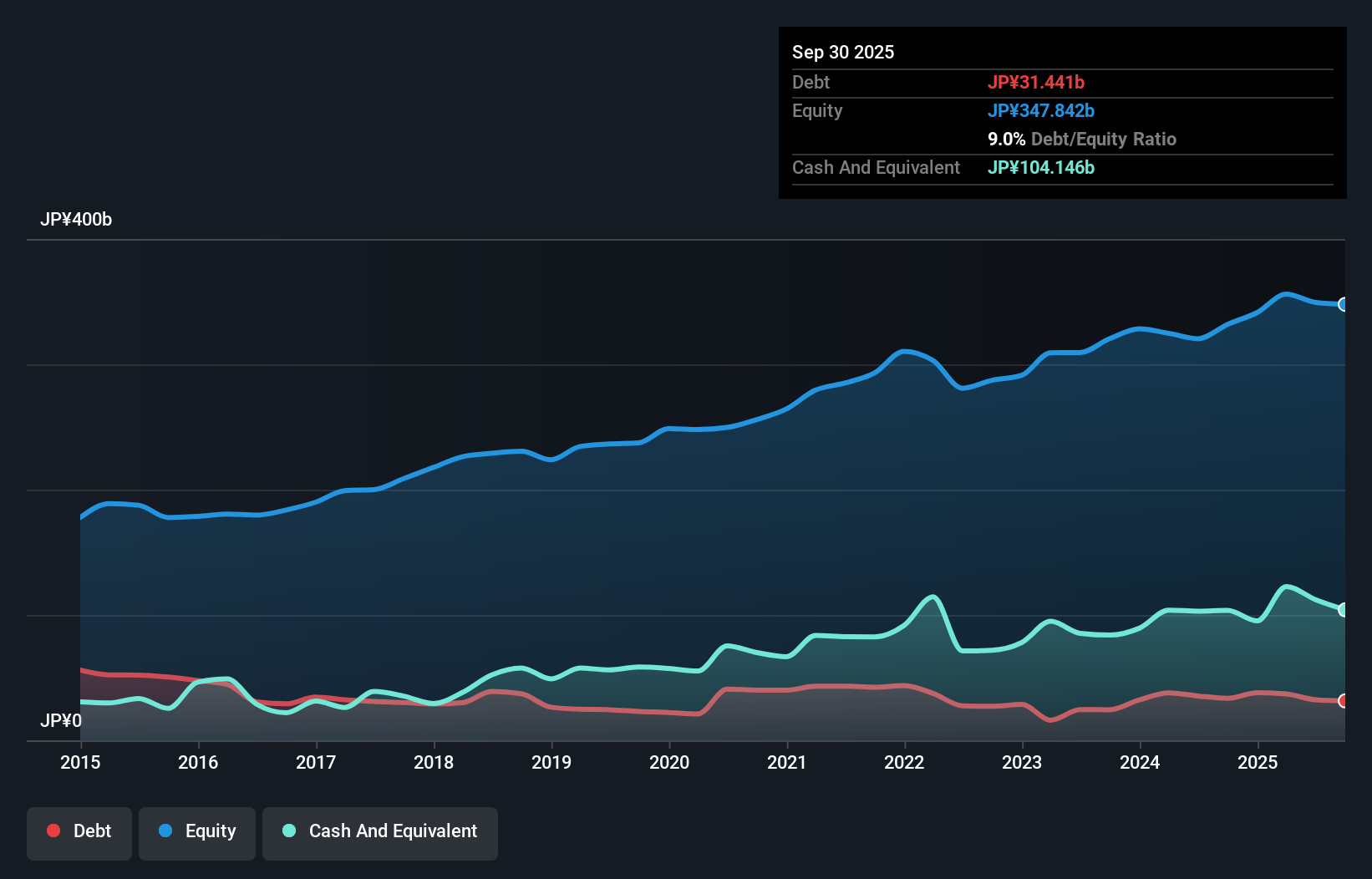Select the red Debt legend dot

(x=52, y=831)
